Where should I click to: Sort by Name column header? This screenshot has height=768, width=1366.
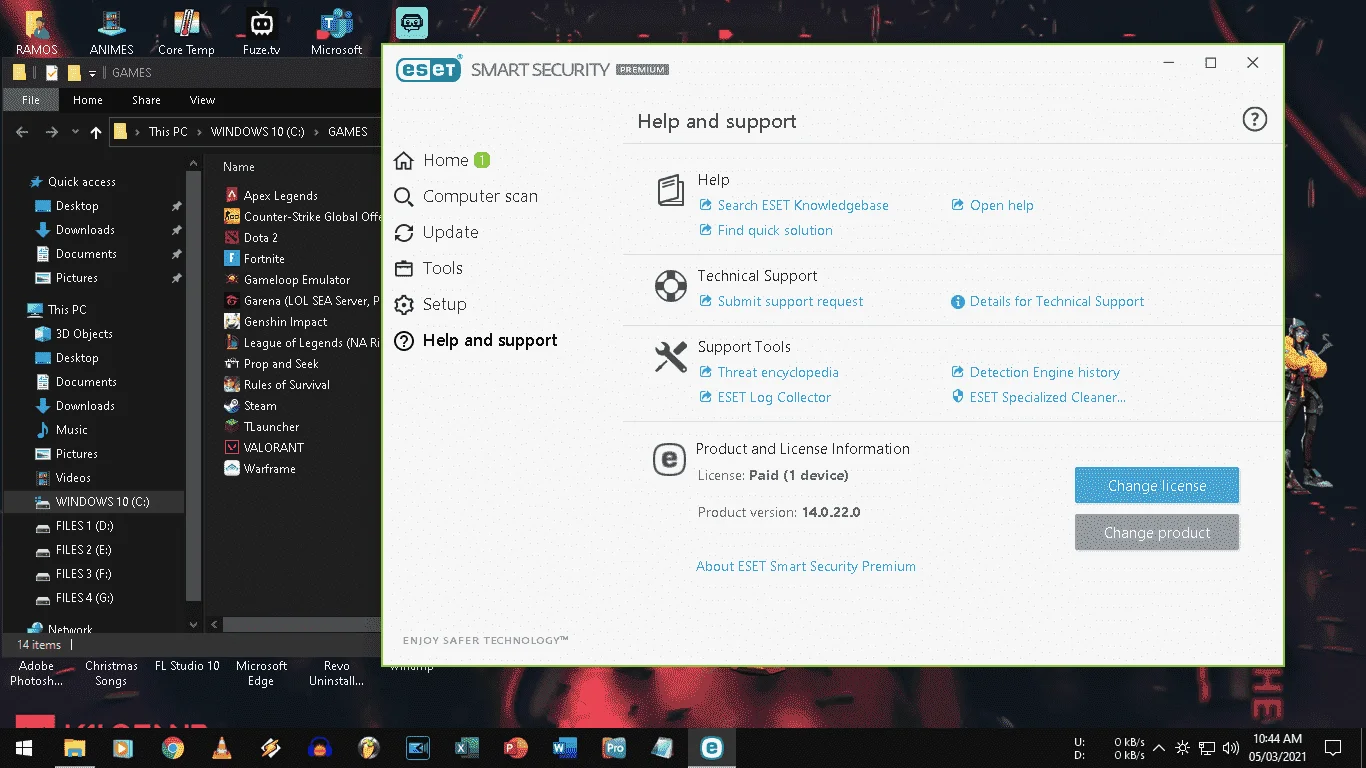point(239,167)
